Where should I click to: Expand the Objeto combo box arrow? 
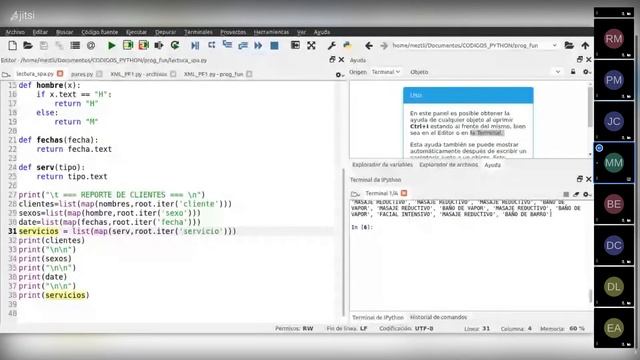tap(558, 72)
